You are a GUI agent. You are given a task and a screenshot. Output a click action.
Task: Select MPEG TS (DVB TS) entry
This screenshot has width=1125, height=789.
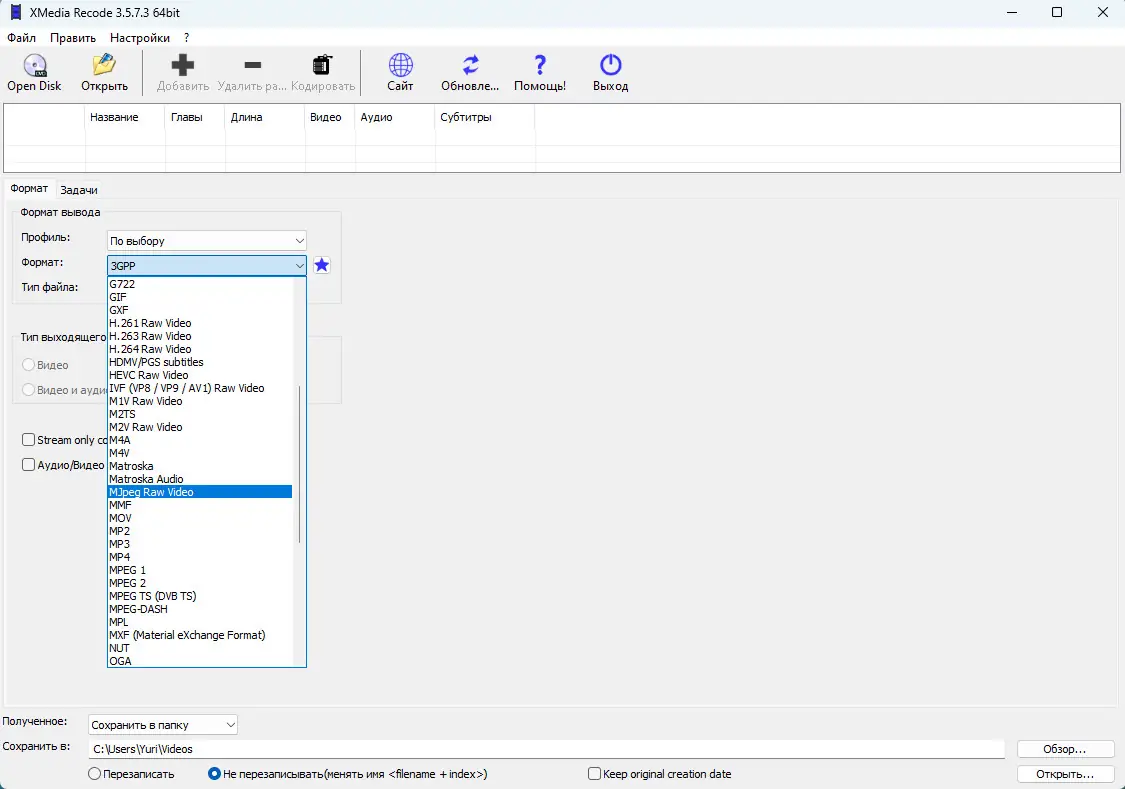pyautogui.click(x=200, y=596)
